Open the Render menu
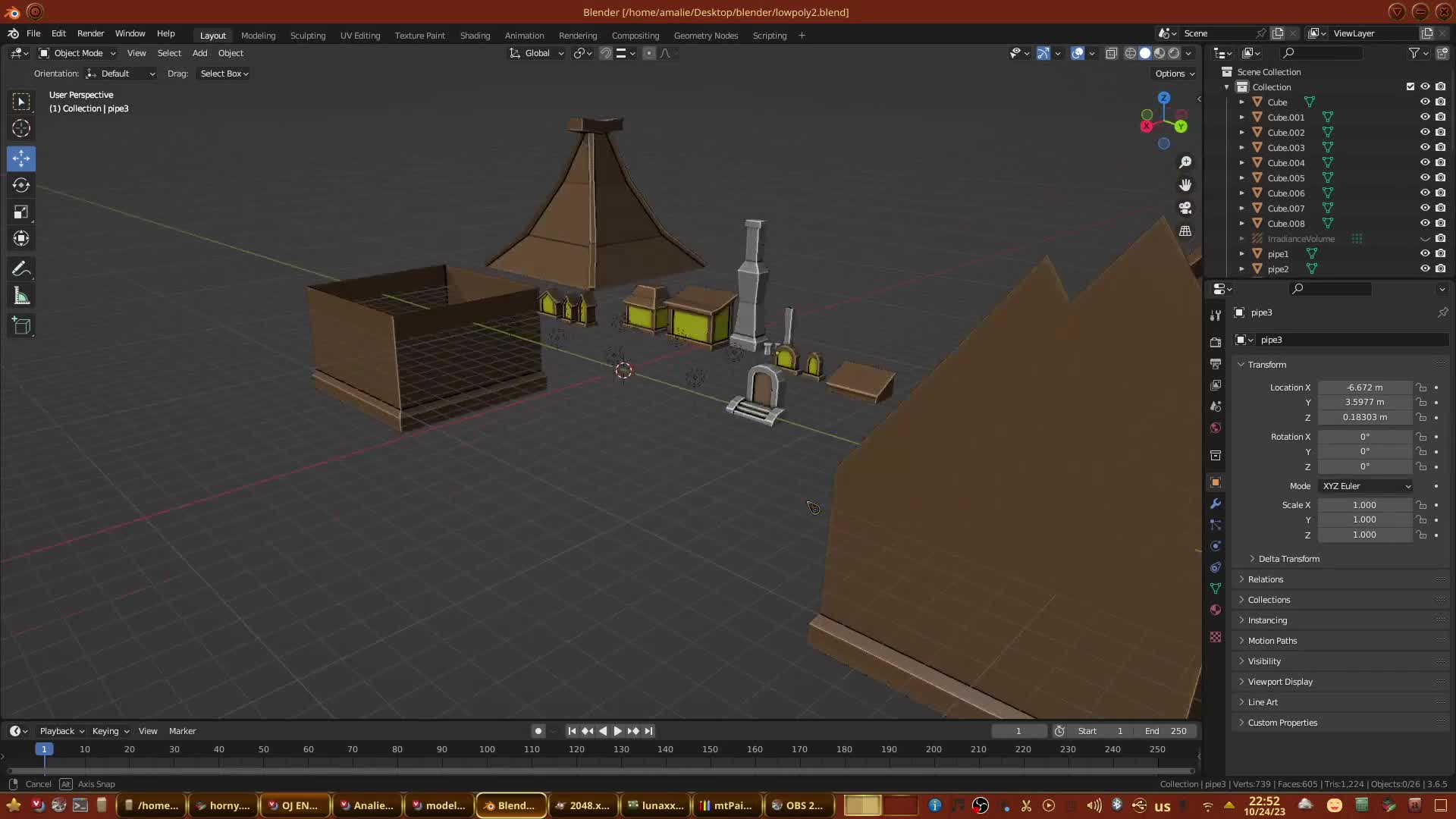 click(x=90, y=33)
